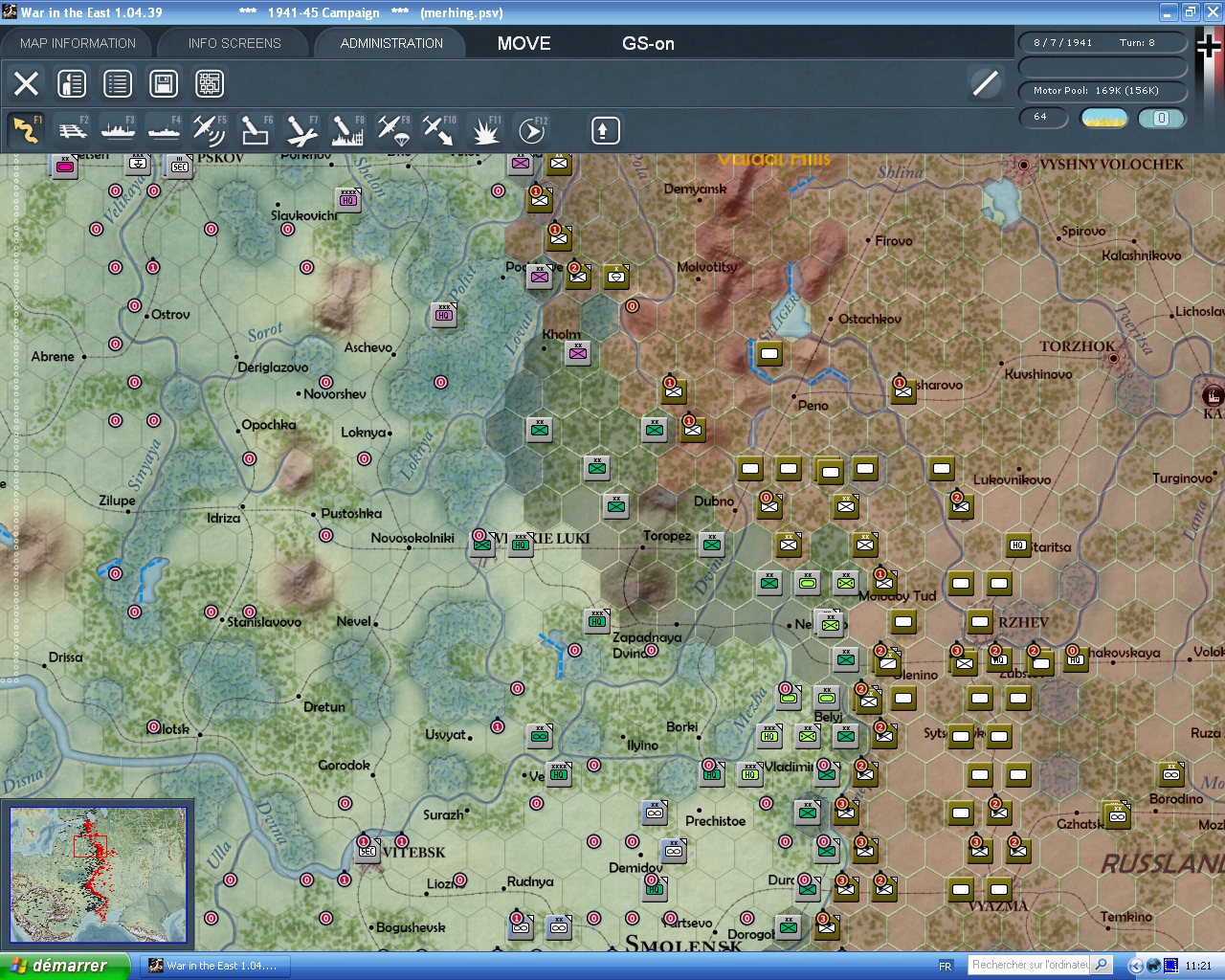Click the date and Turn 8 display
The image size is (1225, 980).
1102,42
